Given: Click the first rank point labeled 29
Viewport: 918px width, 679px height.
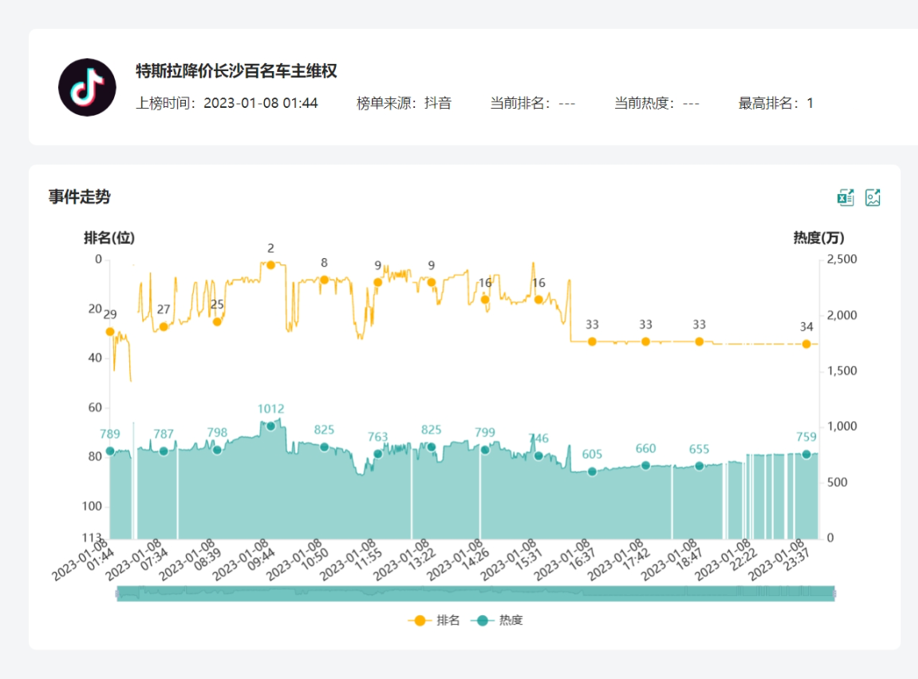Looking at the screenshot, I should click(110, 331).
